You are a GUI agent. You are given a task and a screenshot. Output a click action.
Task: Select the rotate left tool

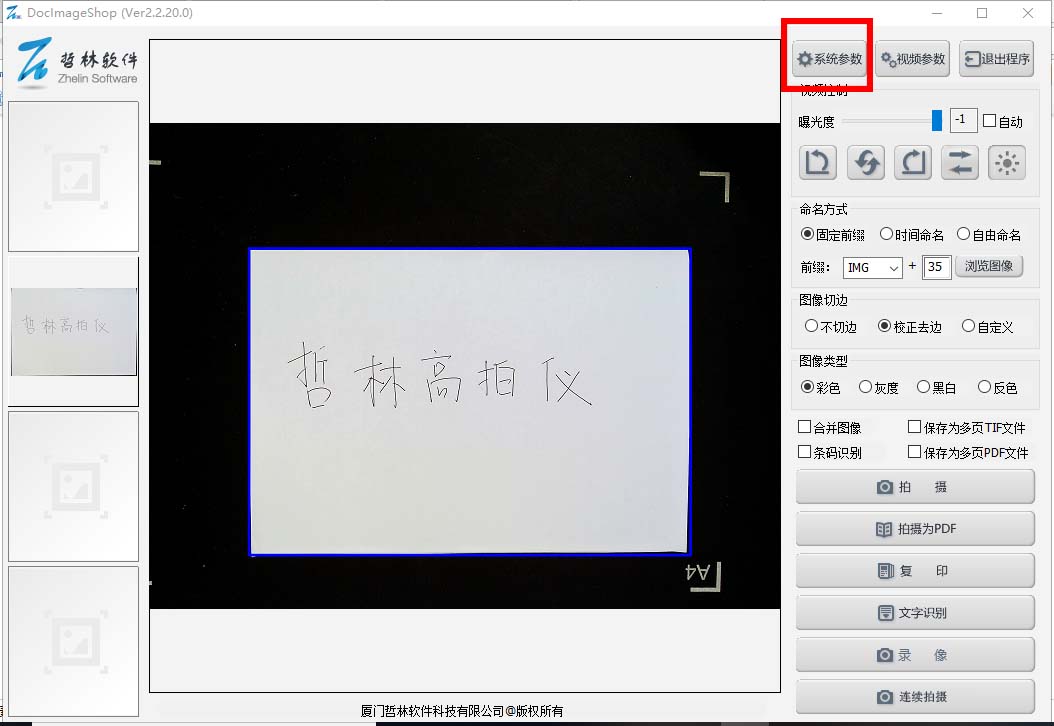click(x=818, y=162)
